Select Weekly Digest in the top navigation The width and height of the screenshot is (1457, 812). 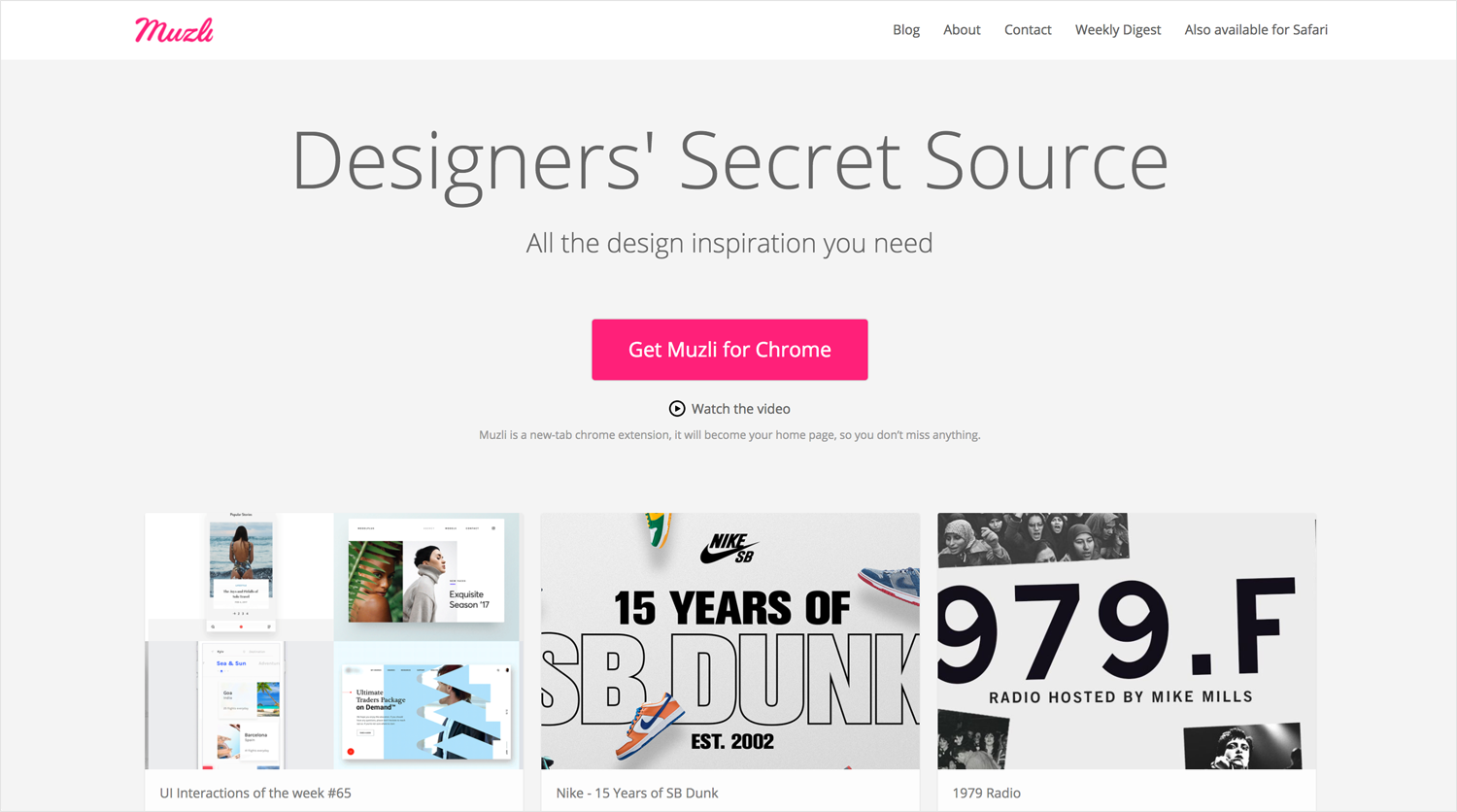(1118, 30)
